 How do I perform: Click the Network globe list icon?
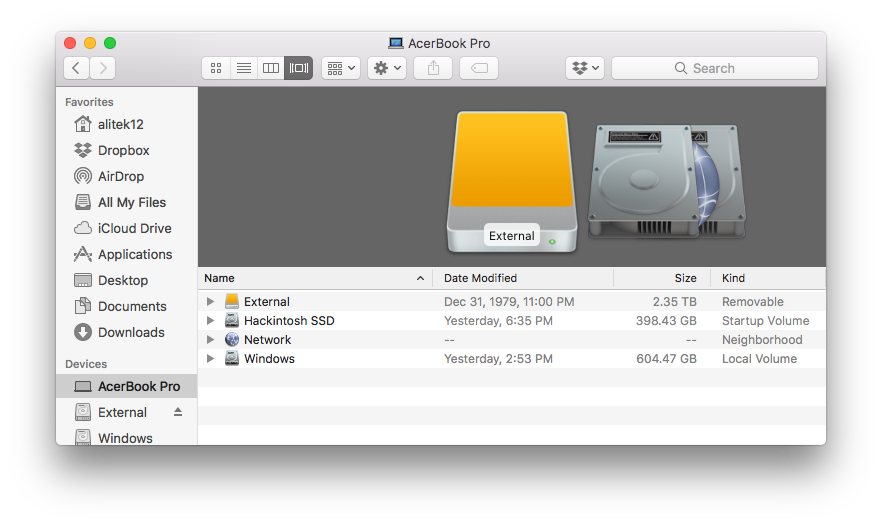[x=232, y=339]
